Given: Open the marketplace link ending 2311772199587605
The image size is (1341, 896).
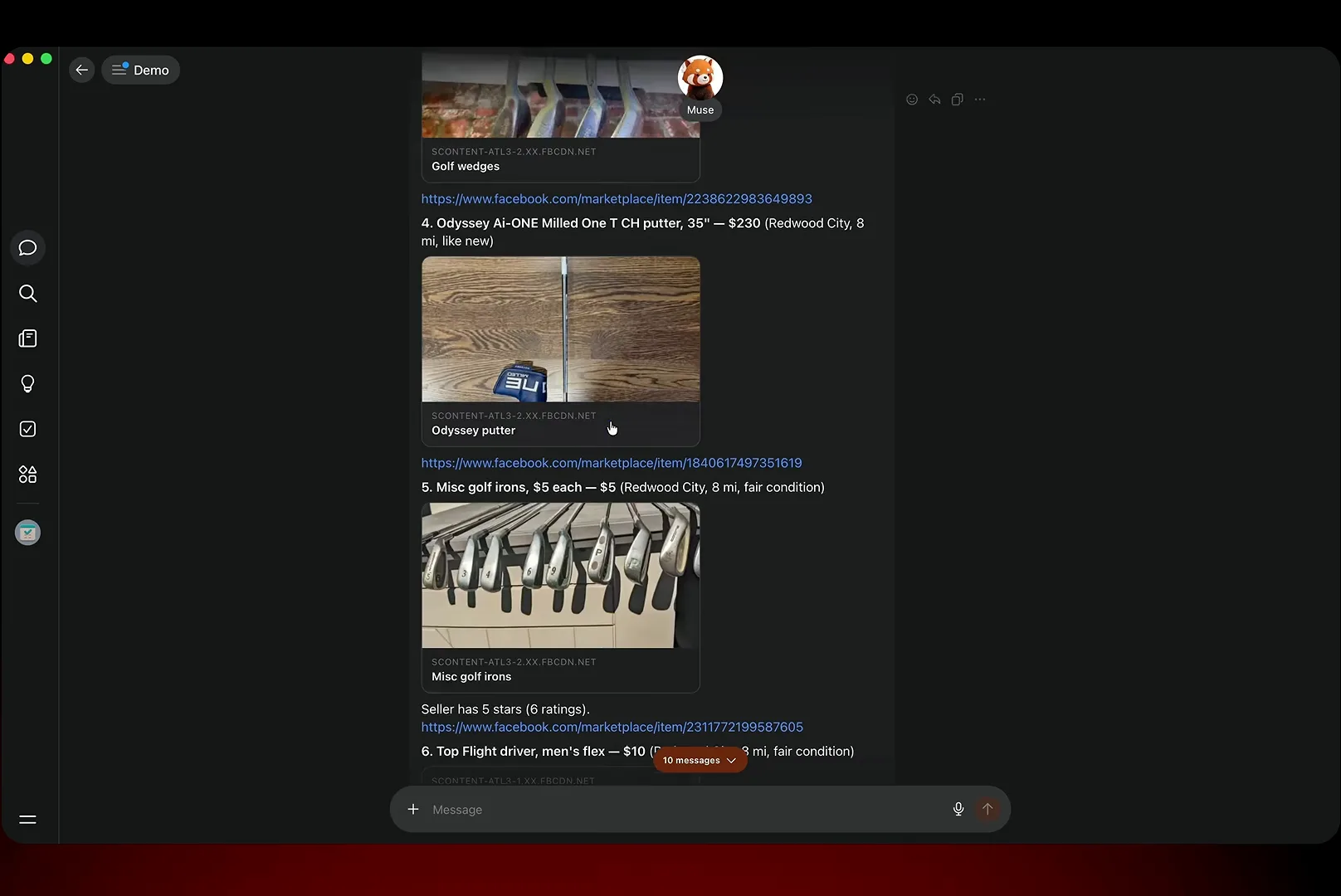Looking at the screenshot, I should tap(612, 727).
